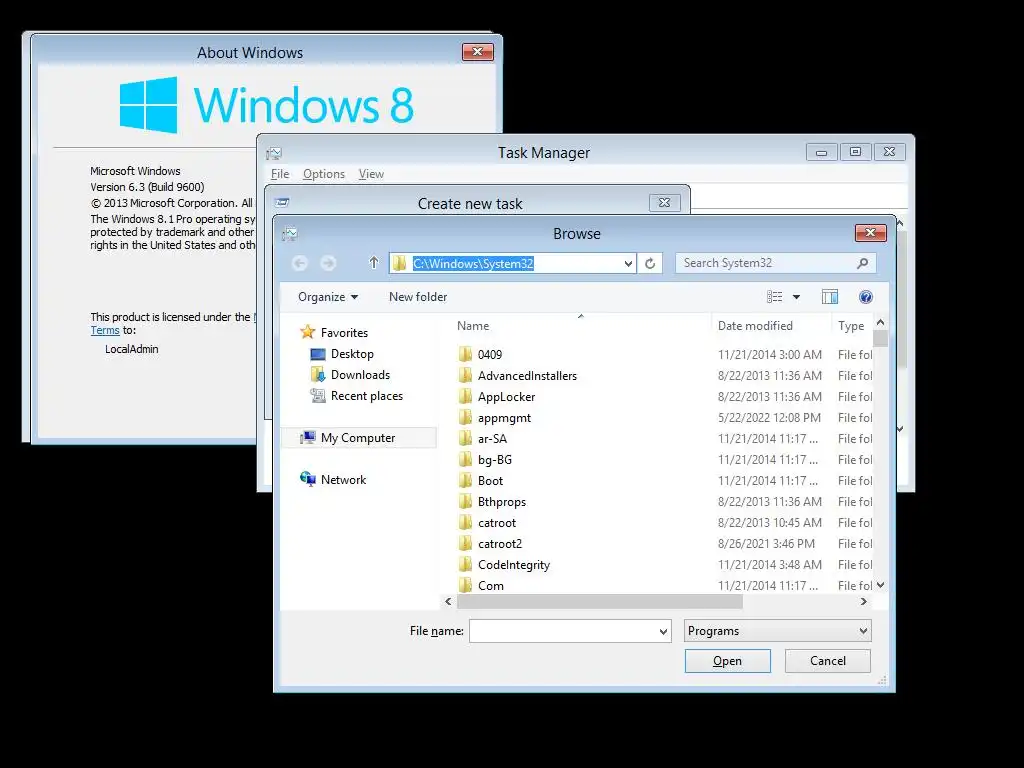Select the AdvancedInstallers folder name
1024x768 pixels.
pos(528,376)
